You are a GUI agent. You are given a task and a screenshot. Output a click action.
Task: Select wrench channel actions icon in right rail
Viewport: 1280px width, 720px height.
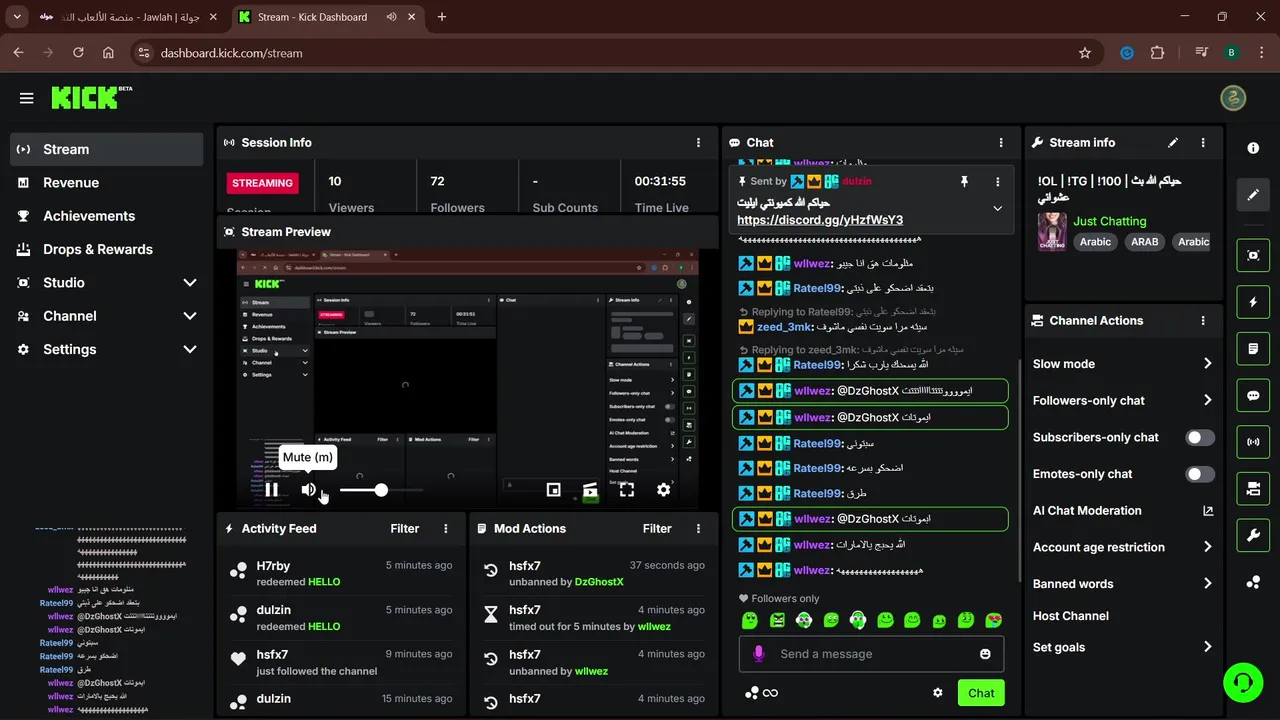1253,535
